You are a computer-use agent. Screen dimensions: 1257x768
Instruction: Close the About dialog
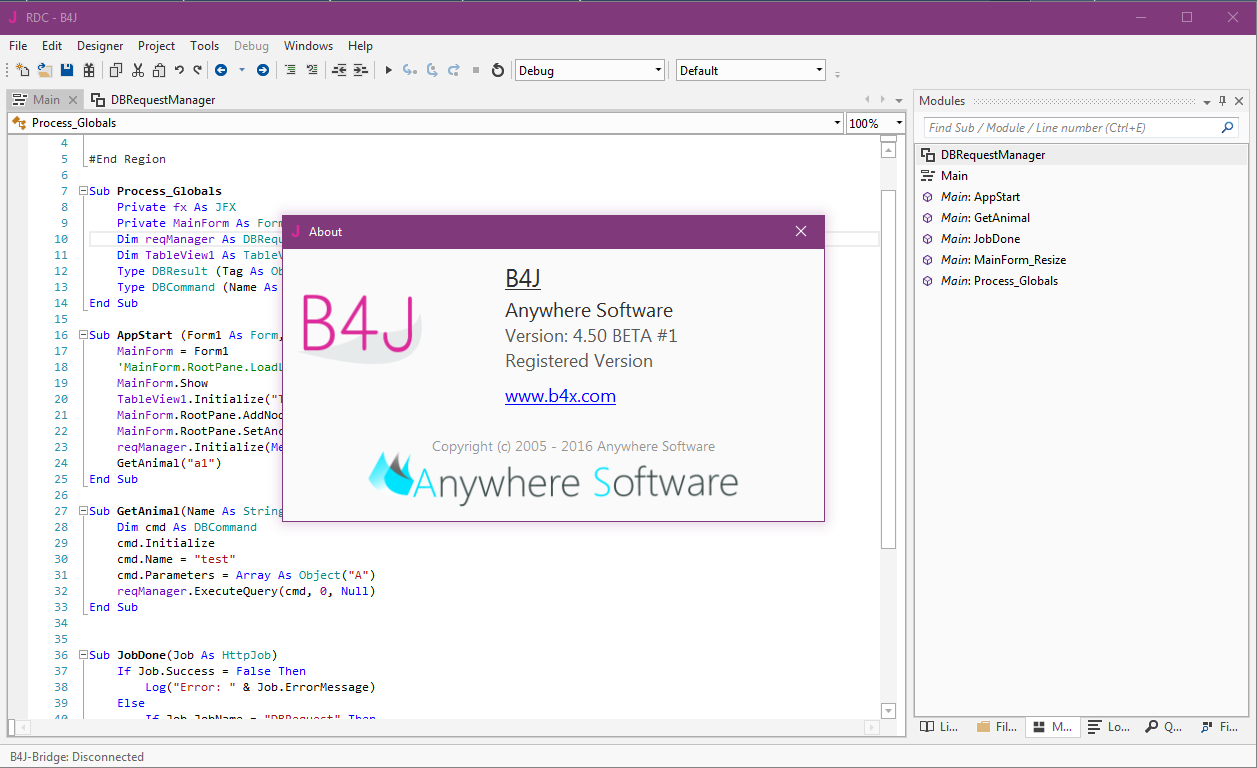[800, 231]
